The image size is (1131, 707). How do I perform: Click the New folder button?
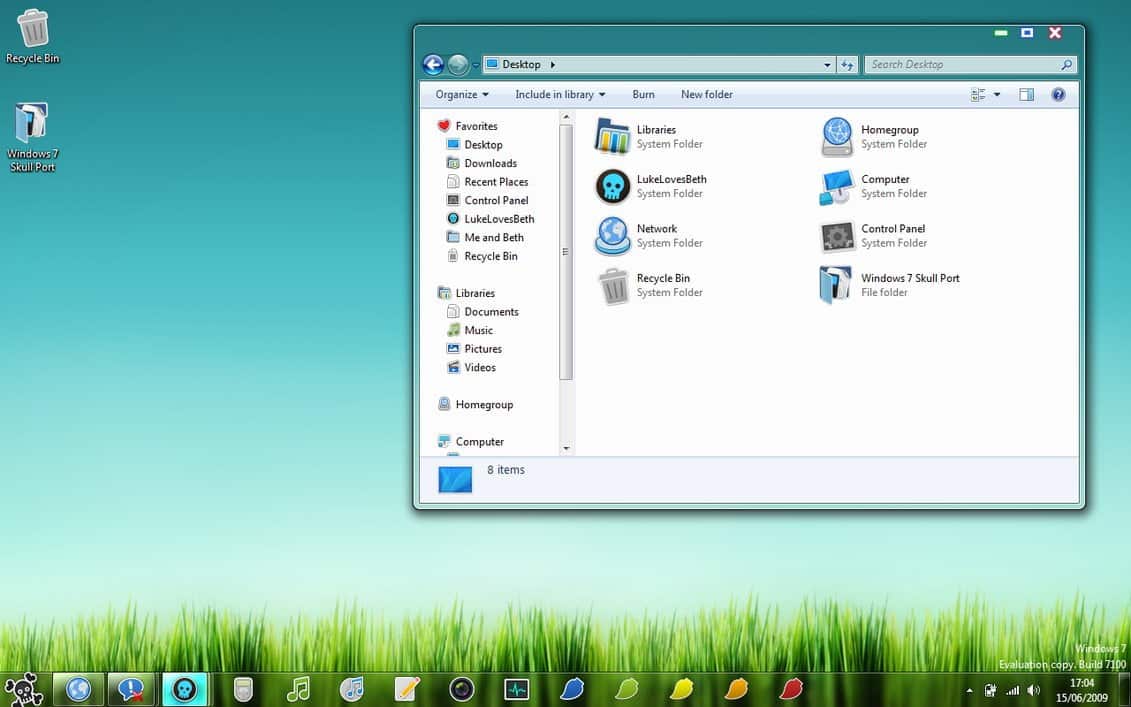coord(706,93)
